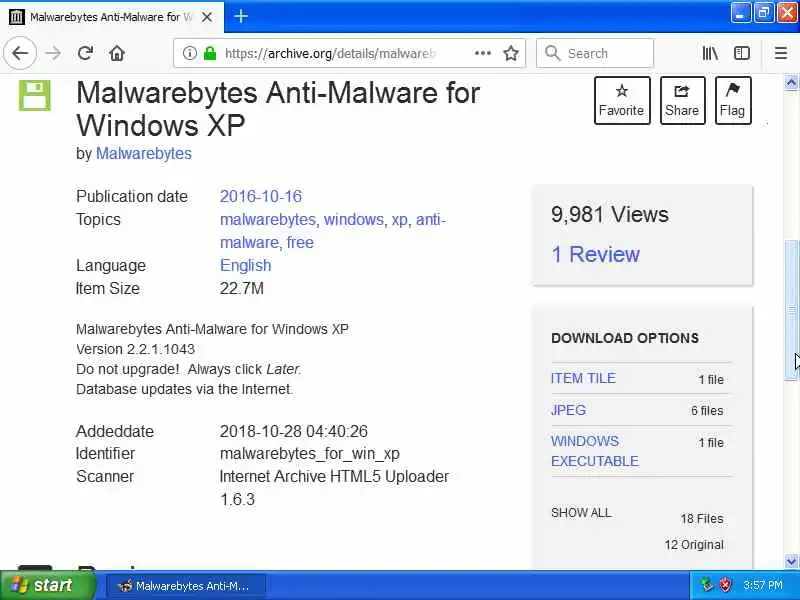Click SHOW ALL files
Image resolution: width=800 pixels, height=600 pixels.
click(x=581, y=513)
